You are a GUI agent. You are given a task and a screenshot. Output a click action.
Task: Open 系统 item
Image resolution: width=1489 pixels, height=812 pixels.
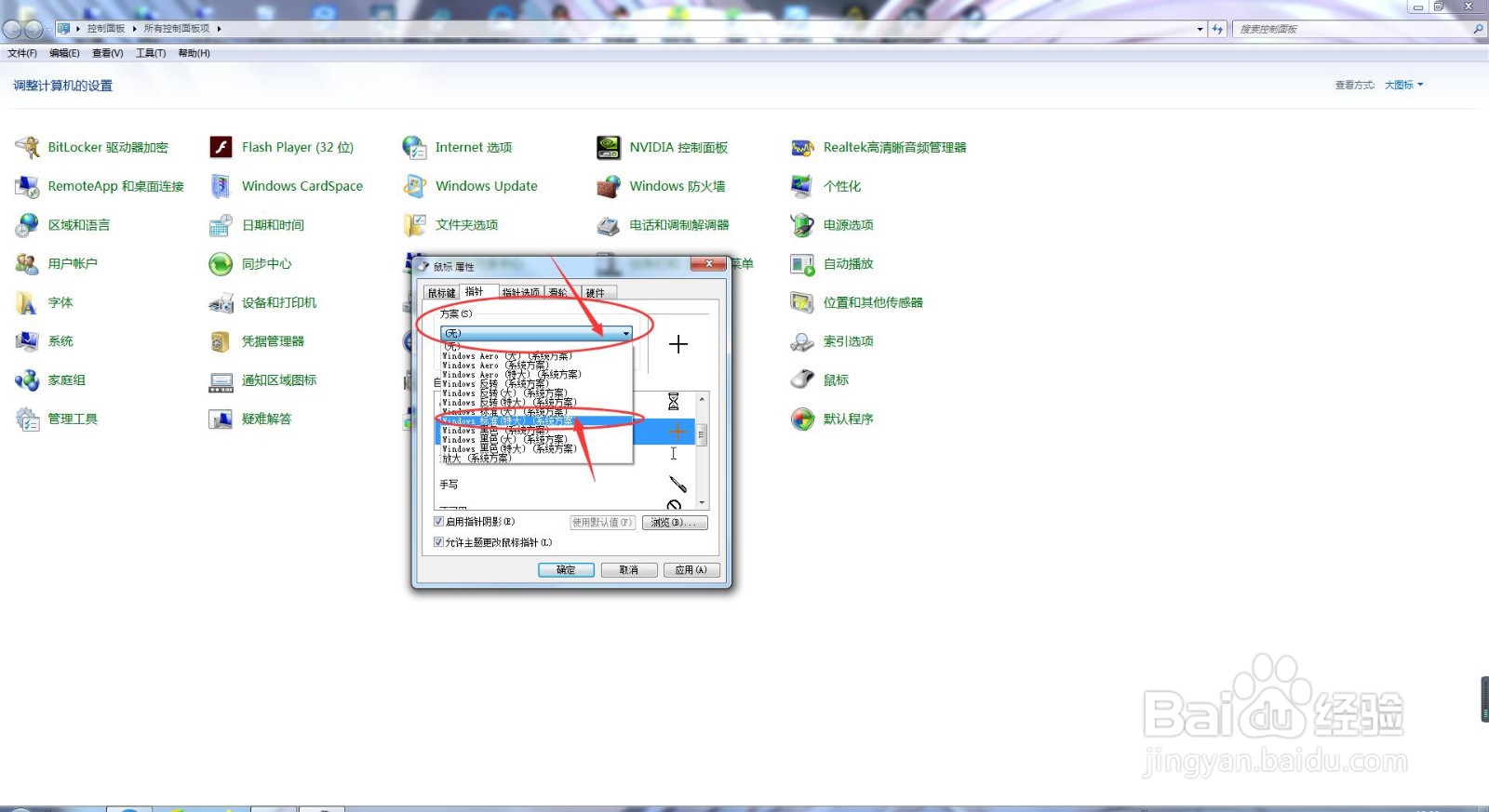(x=44, y=341)
